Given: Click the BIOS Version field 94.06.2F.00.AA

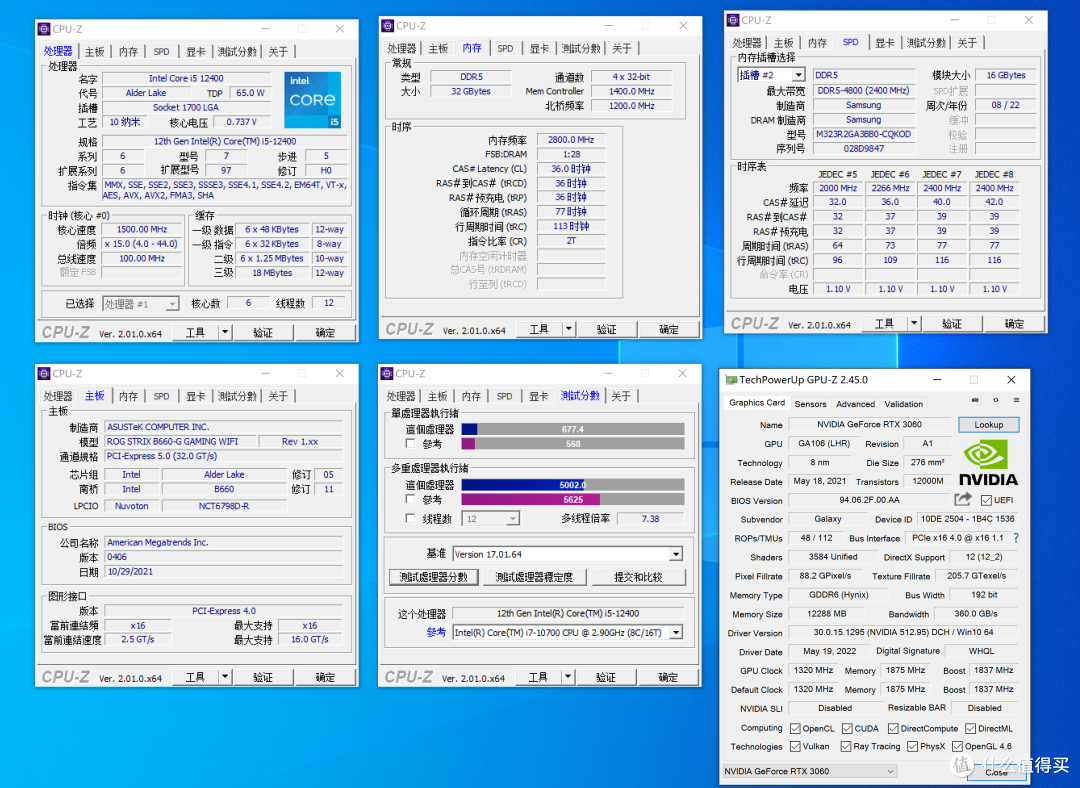Looking at the screenshot, I should [x=869, y=500].
